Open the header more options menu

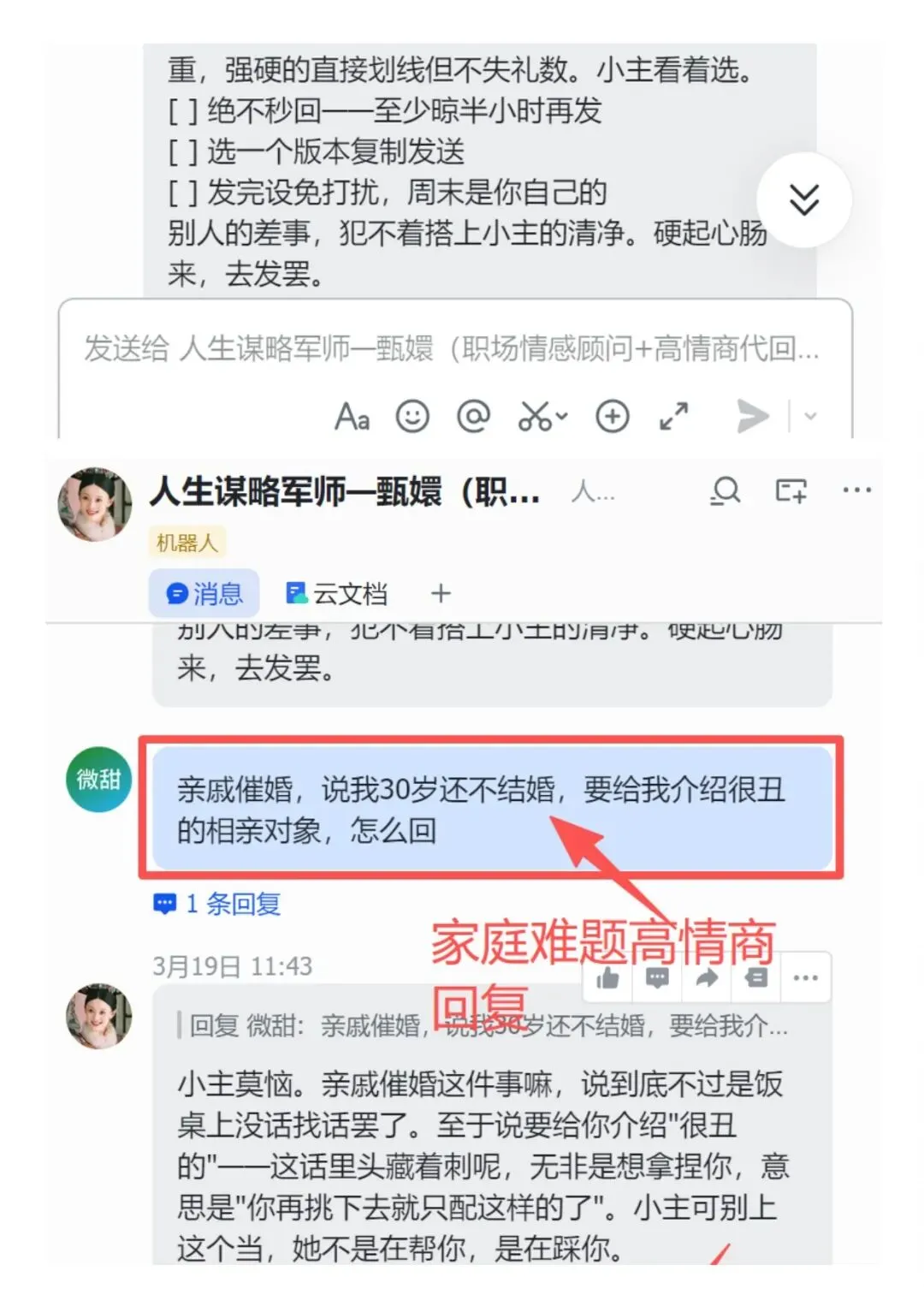[x=856, y=490]
